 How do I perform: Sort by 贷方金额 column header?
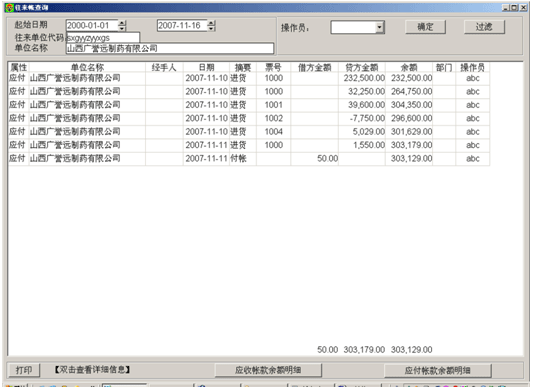(x=362, y=67)
